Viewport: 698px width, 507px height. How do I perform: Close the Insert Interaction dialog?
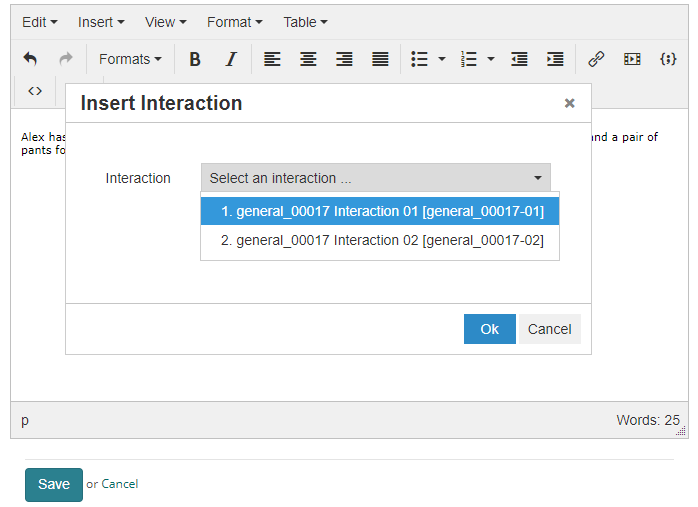(570, 103)
